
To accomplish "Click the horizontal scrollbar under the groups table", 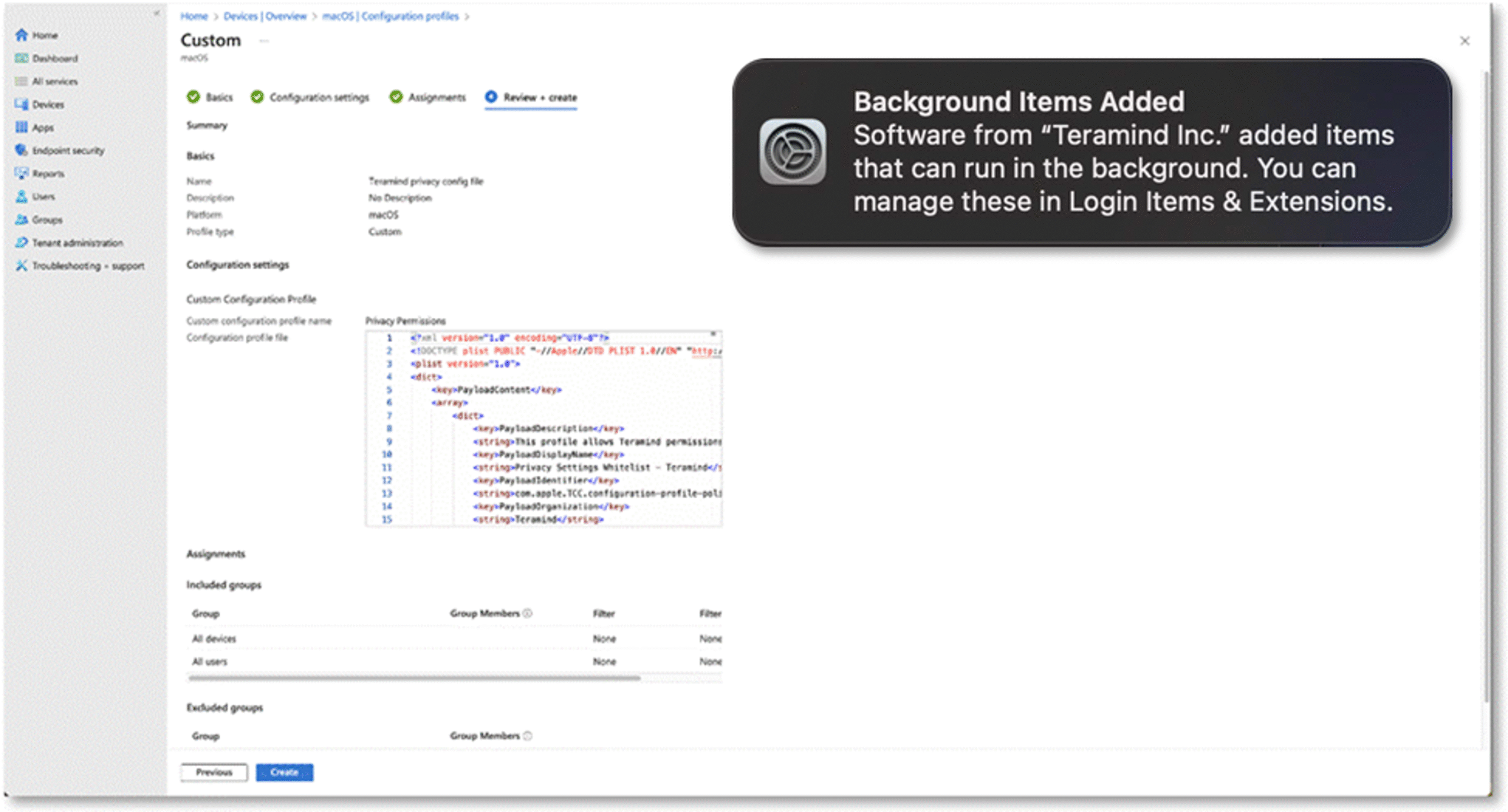I will point(414,678).
